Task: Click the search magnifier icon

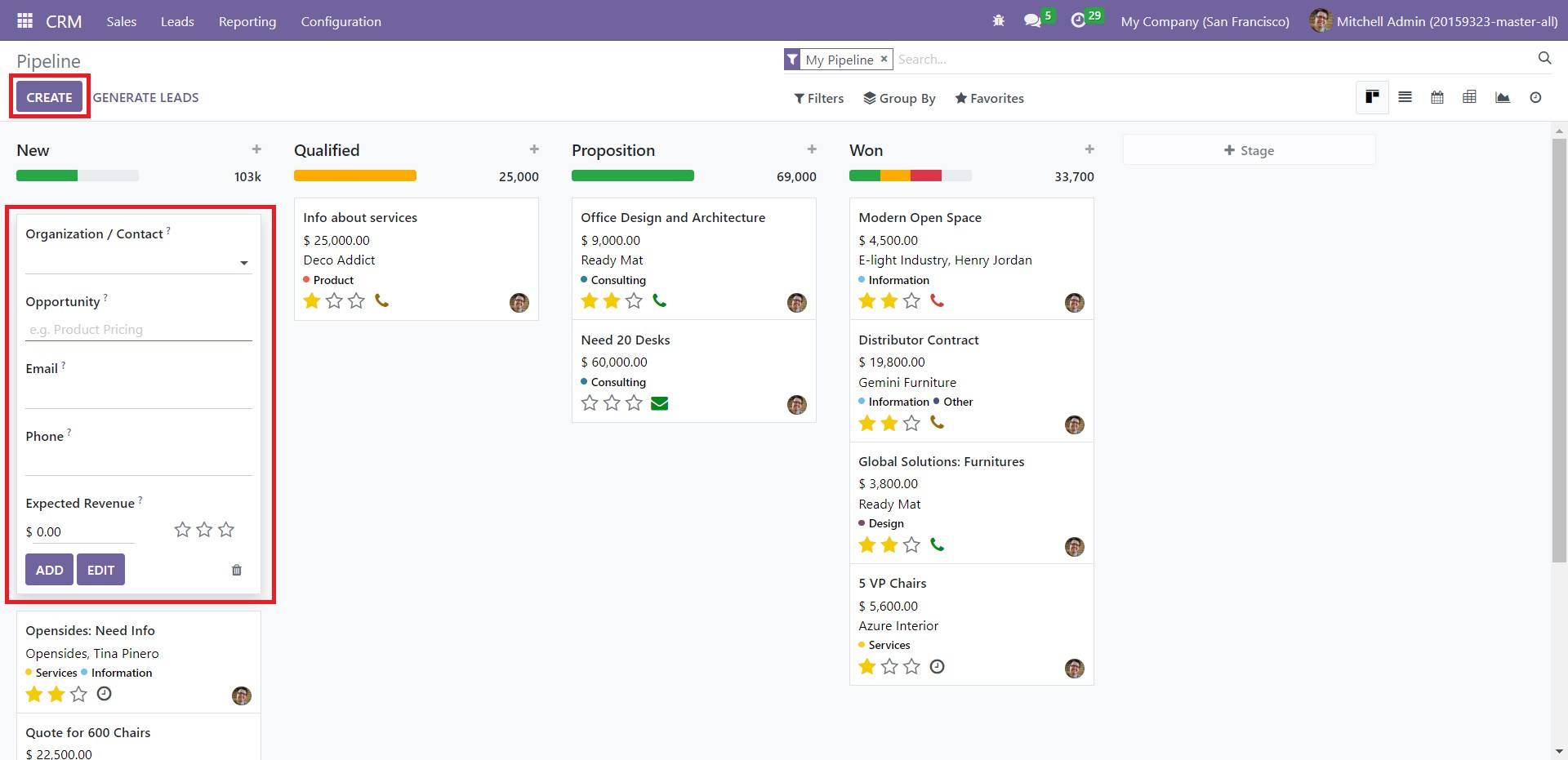Action: (1544, 58)
